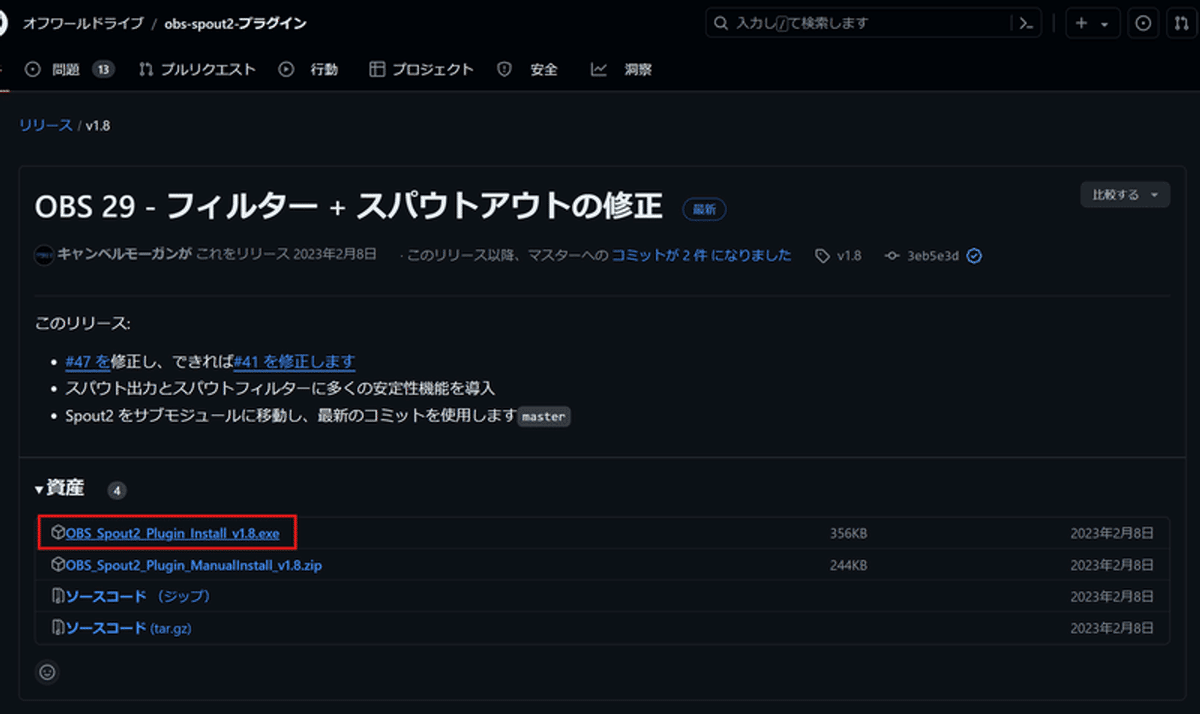Open the 問題 tab

[69, 69]
